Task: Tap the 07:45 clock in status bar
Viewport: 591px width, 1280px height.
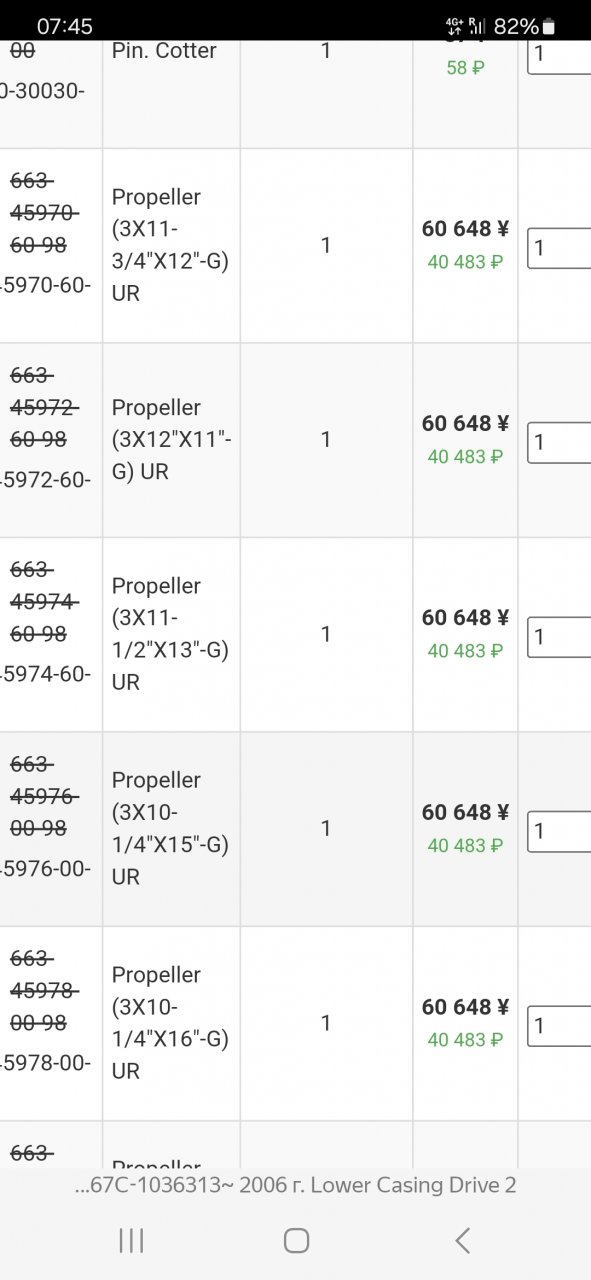Action: [x=65, y=27]
